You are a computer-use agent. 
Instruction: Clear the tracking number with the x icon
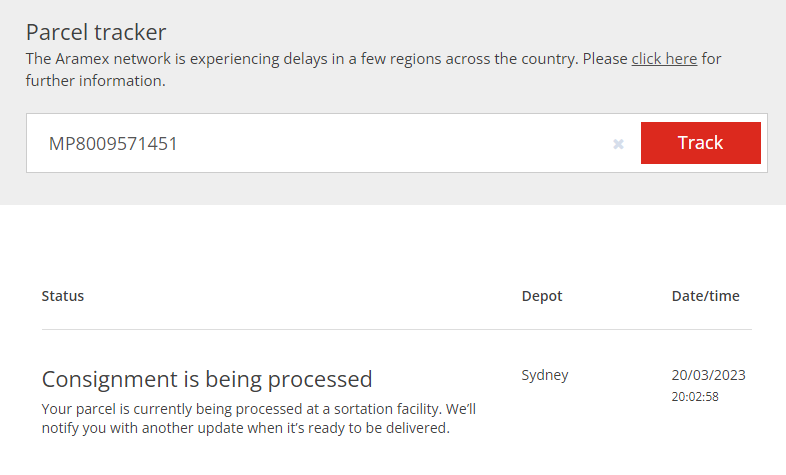618,144
